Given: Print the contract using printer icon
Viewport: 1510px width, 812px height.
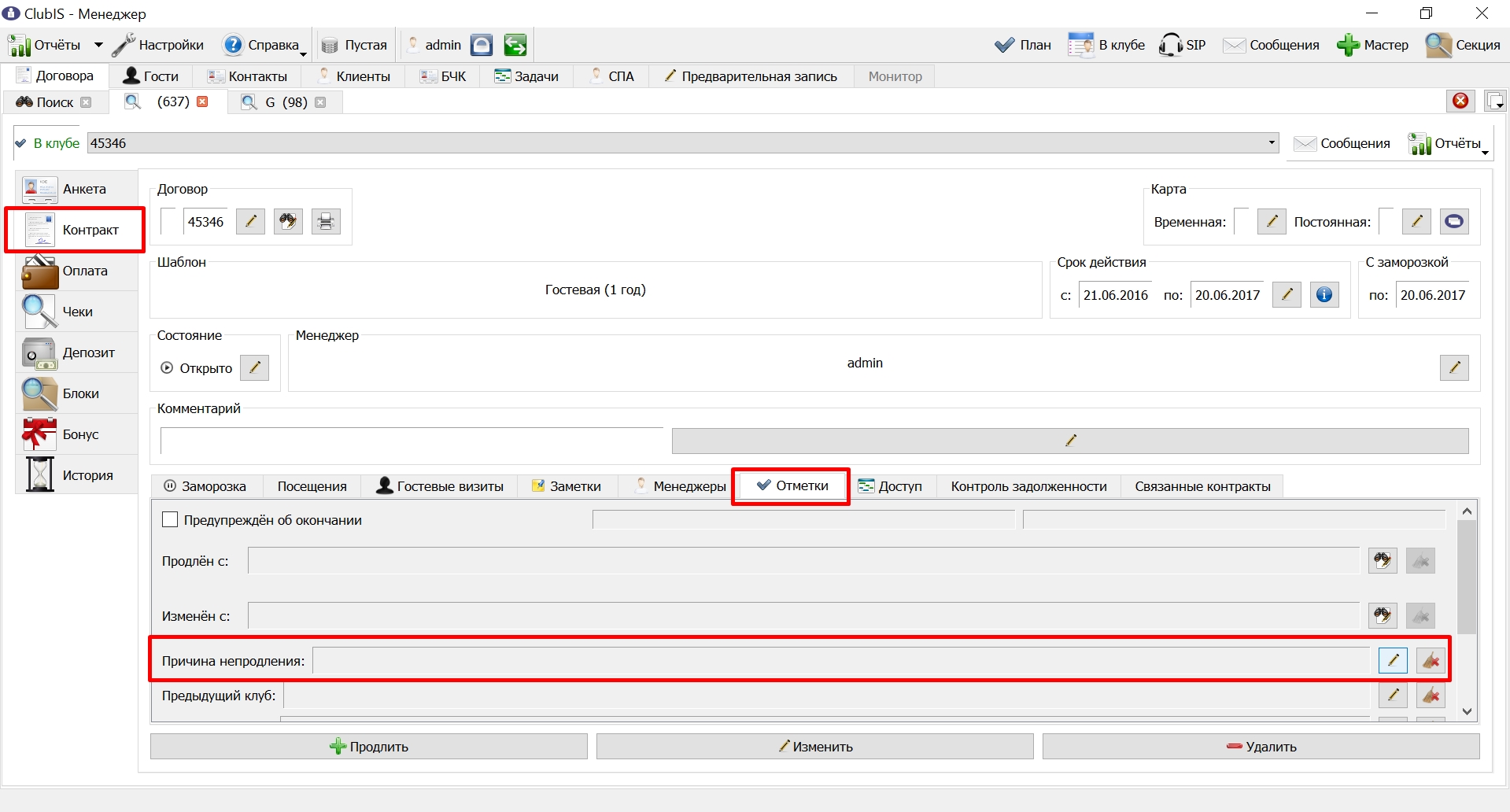Looking at the screenshot, I should coord(326,222).
